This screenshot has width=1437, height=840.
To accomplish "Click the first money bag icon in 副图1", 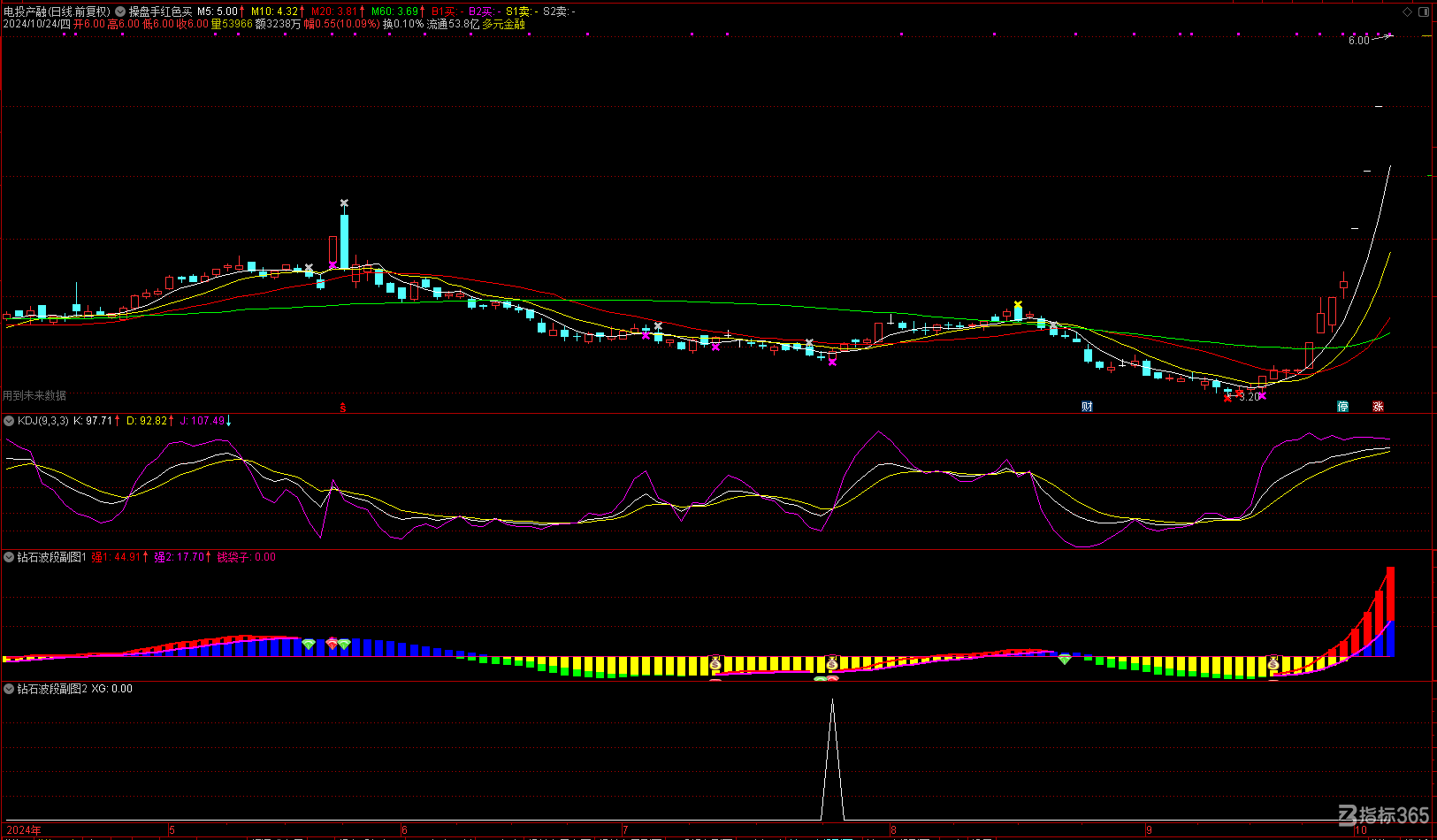I will pos(715,662).
